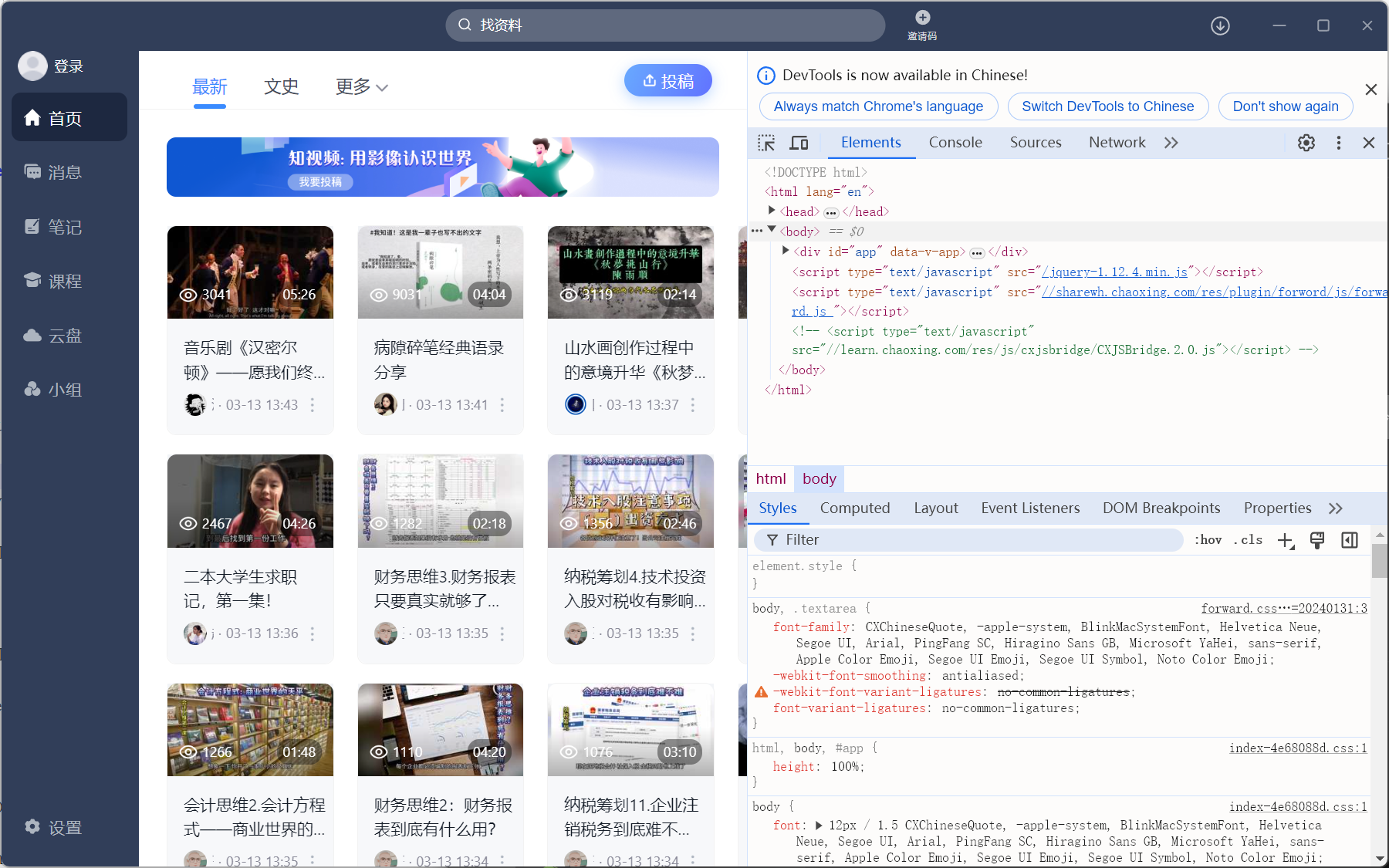1389x868 pixels.
Task: Click the Styles pane scroll-down arrow
Action: click(x=1380, y=858)
